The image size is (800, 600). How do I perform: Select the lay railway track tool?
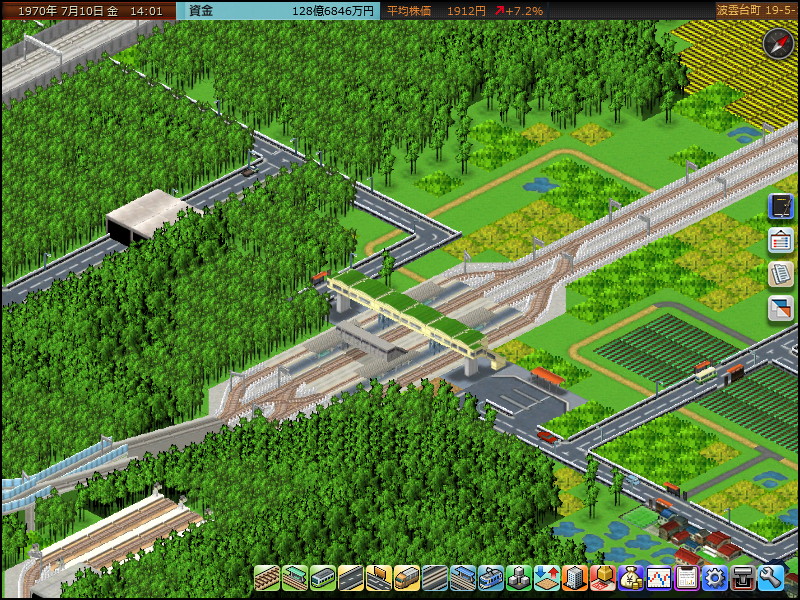click(267, 578)
